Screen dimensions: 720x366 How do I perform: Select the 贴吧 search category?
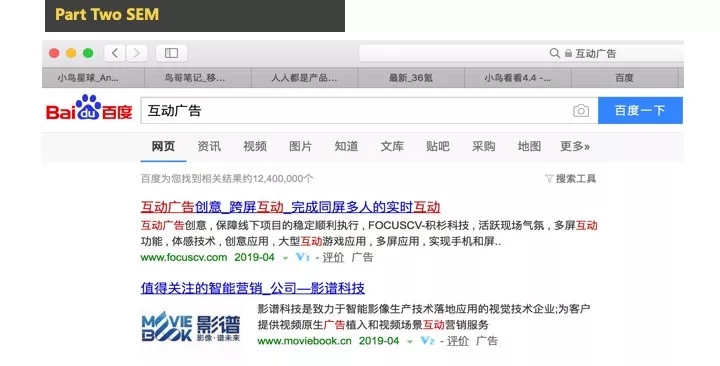pos(438,146)
